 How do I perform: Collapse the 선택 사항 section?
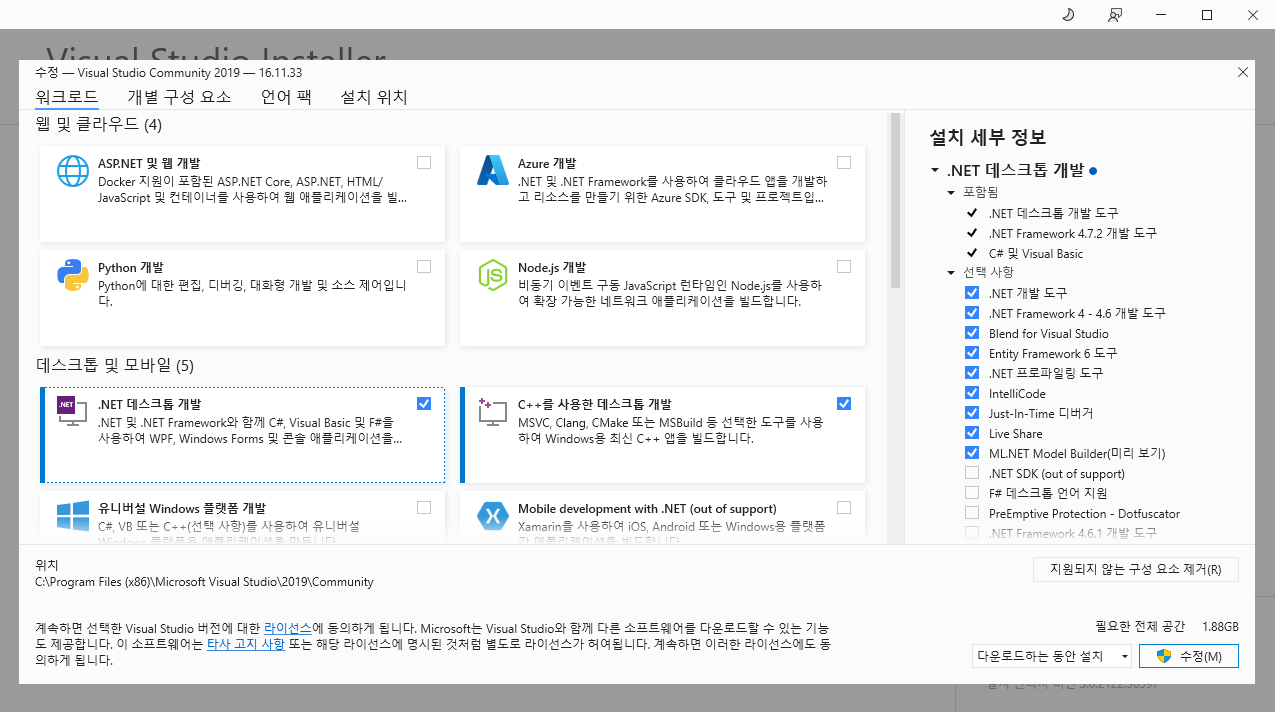pos(951,272)
